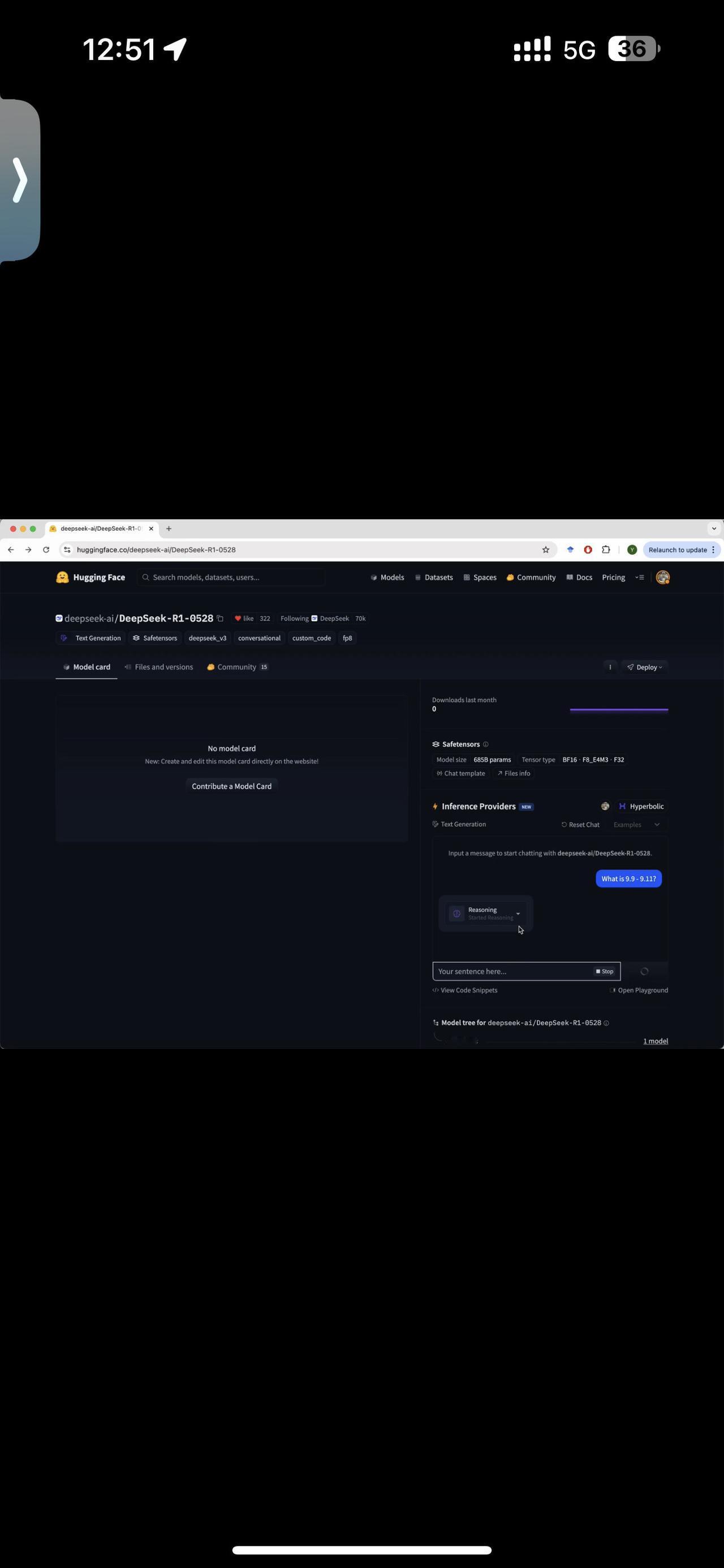The width and height of the screenshot is (724, 1568).
Task: Open the browser extensions puzzle icon
Action: click(x=606, y=549)
